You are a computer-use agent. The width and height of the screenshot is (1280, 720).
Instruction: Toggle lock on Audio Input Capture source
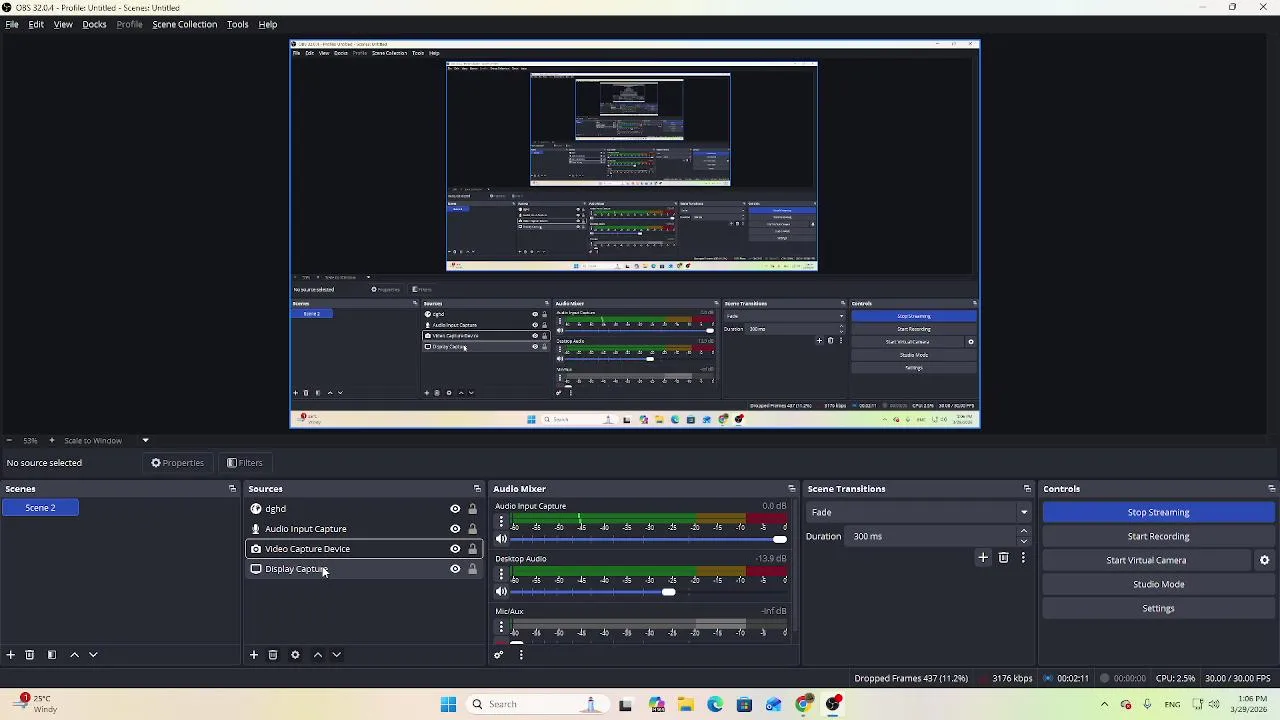(473, 529)
